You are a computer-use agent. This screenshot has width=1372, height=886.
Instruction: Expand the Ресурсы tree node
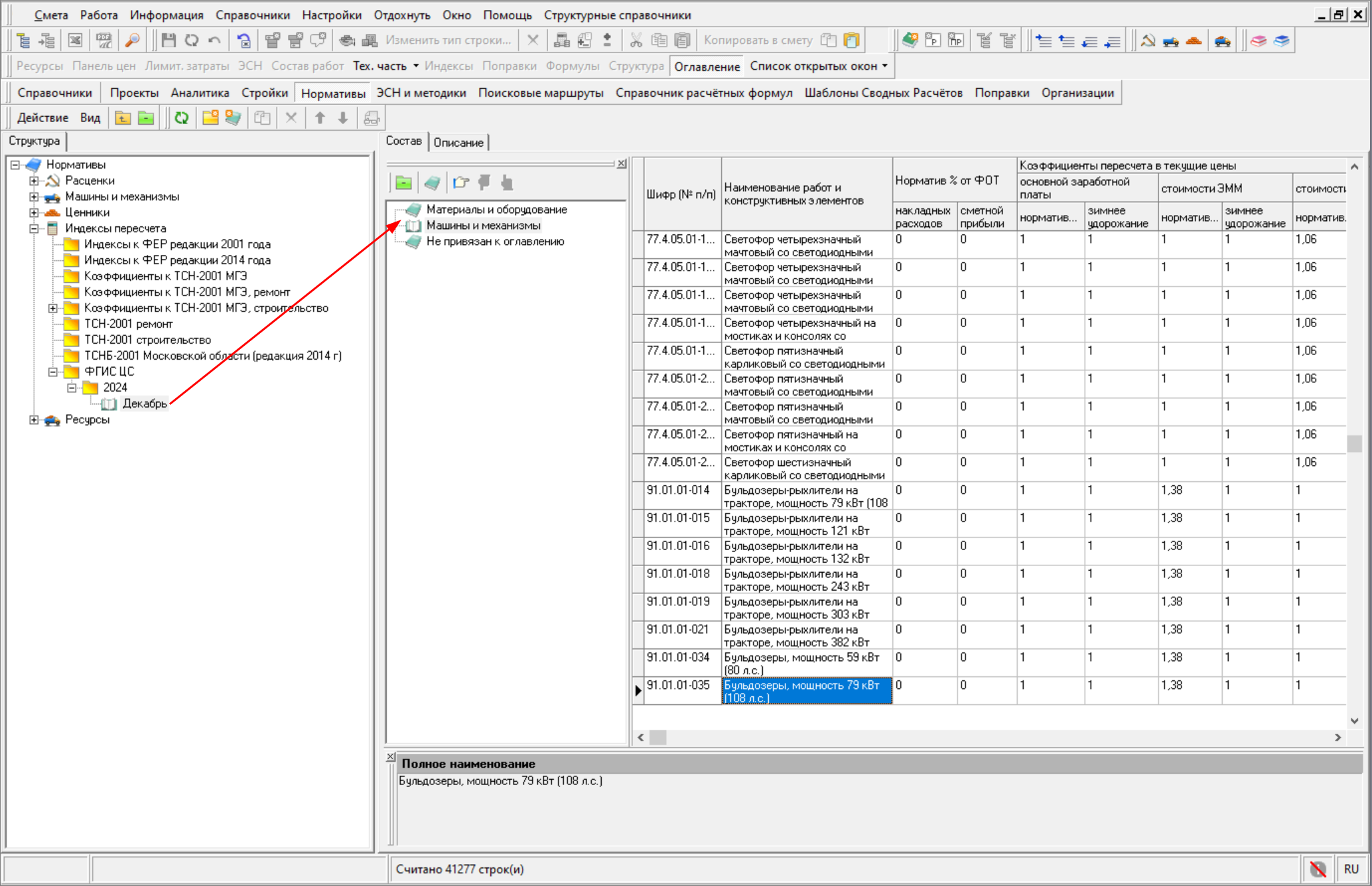coord(34,419)
